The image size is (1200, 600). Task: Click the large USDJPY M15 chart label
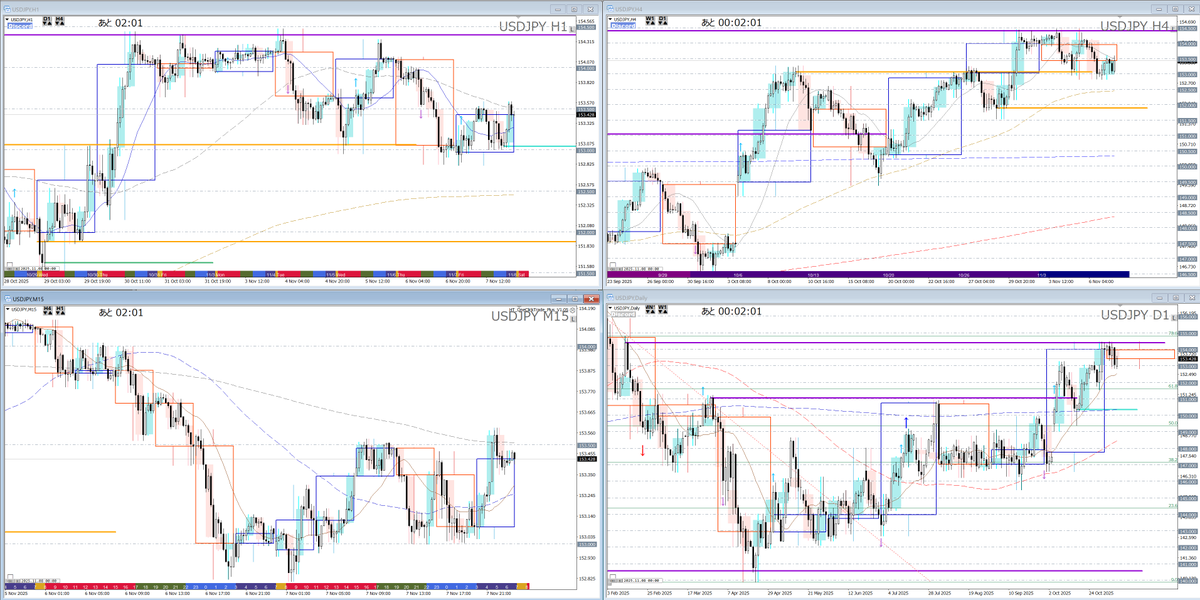point(530,316)
